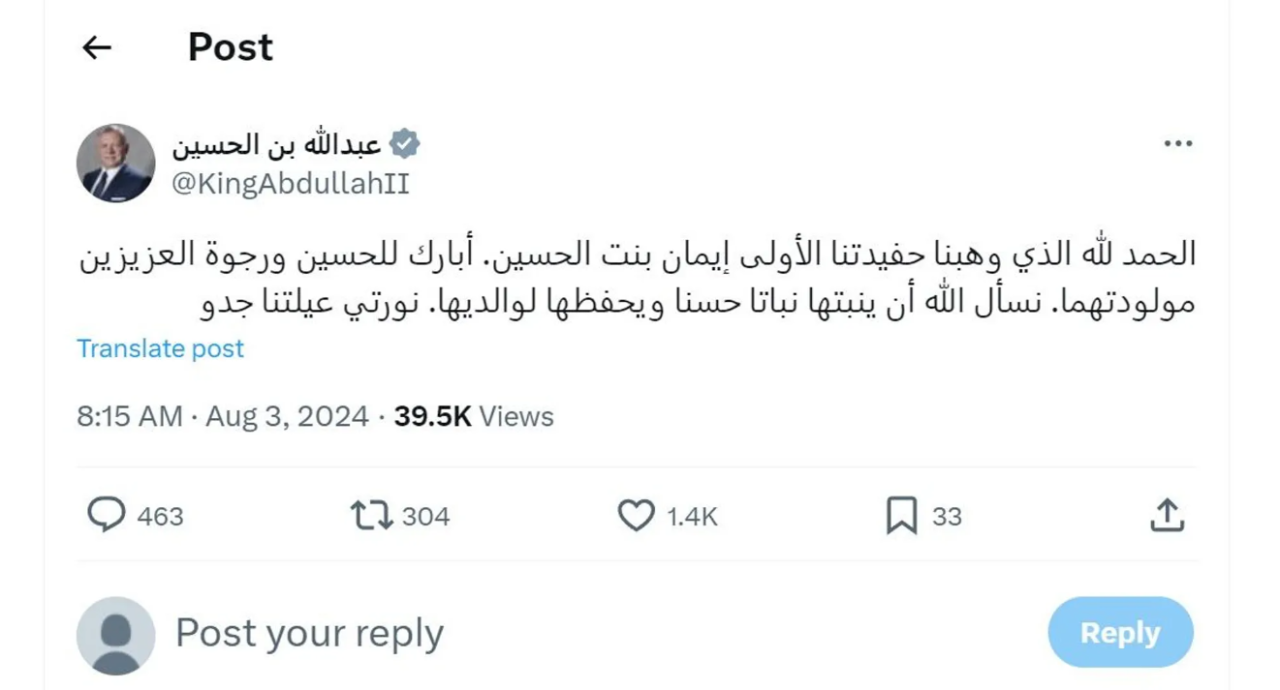The width and height of the screenshot is (1280, 690).
Task: Click the Post heading title
Action: pos(230,47)
